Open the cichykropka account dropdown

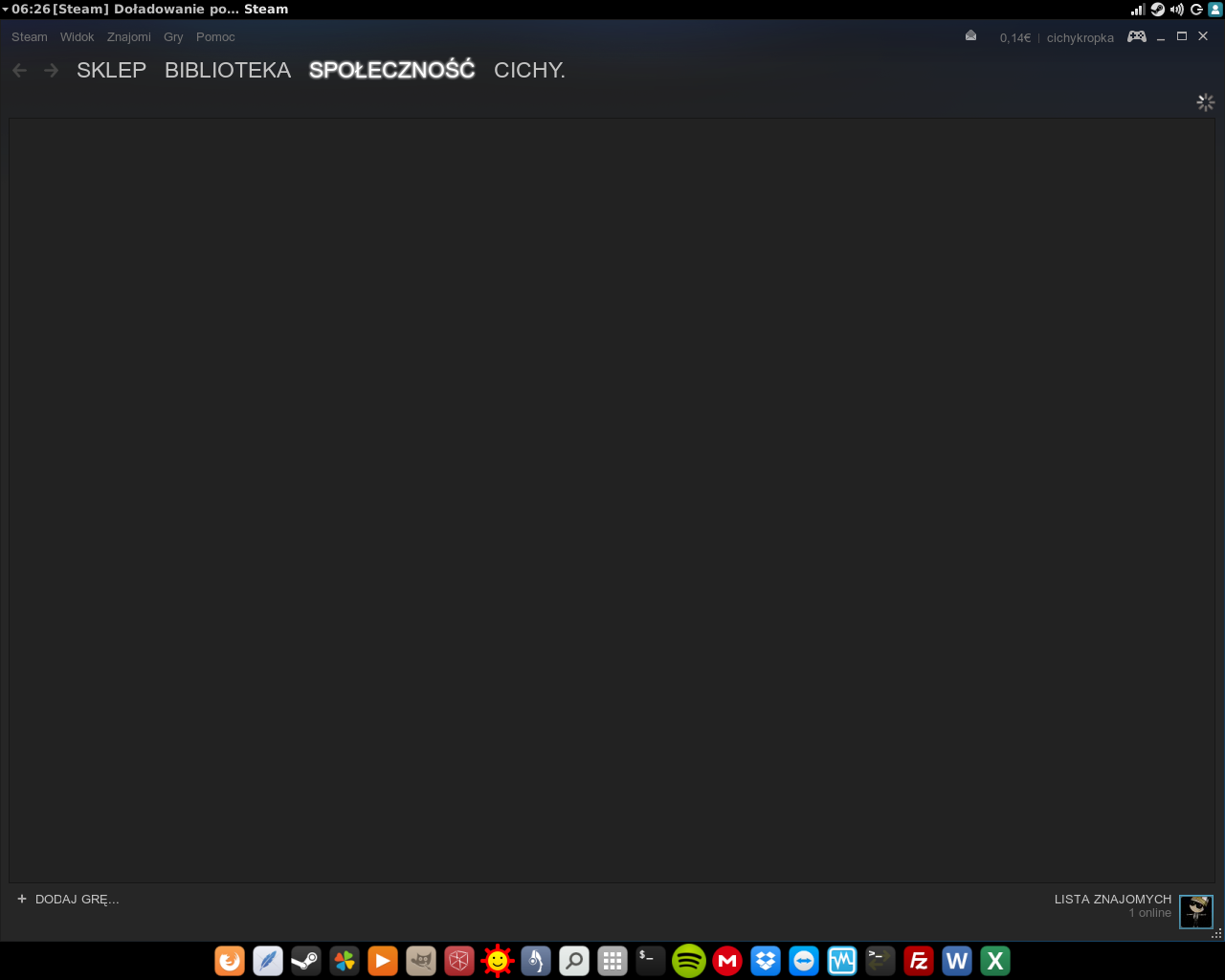(x=1080, y=38)
